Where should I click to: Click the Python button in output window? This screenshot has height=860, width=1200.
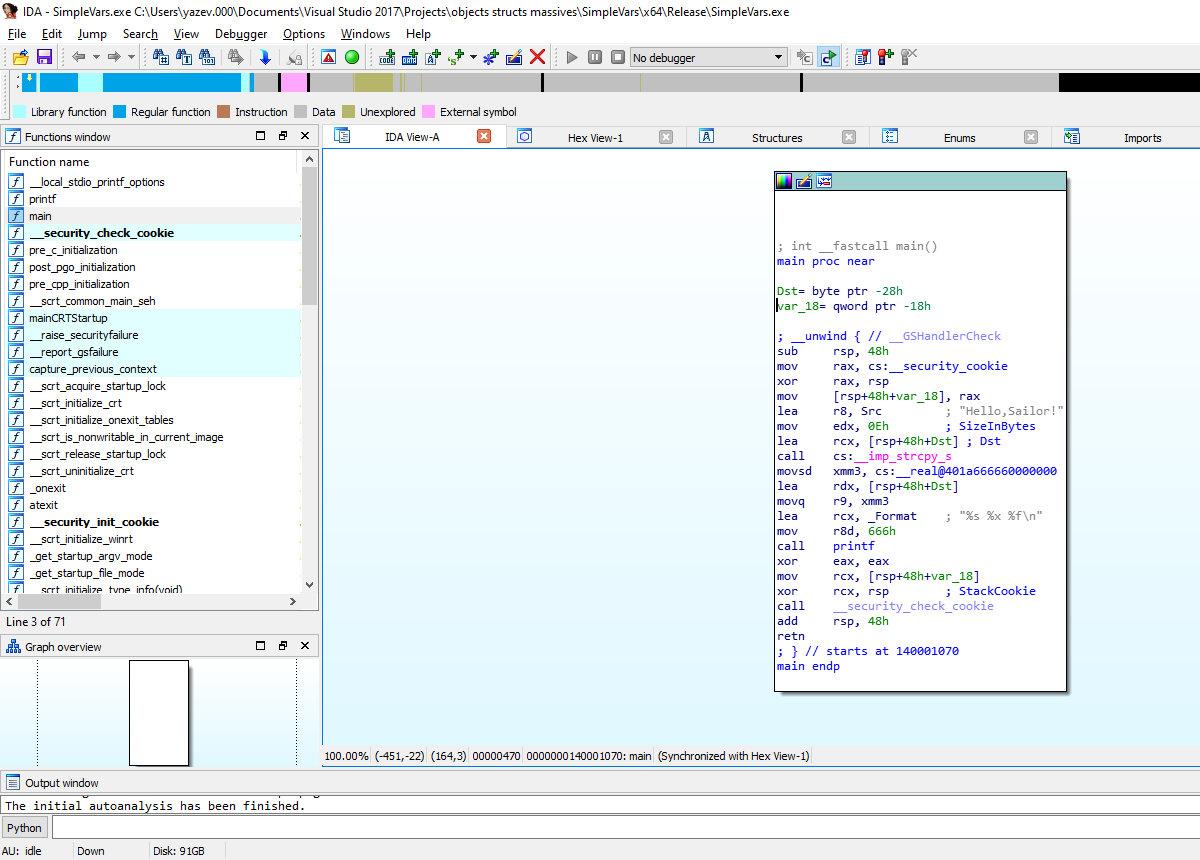tap(25, 827)
